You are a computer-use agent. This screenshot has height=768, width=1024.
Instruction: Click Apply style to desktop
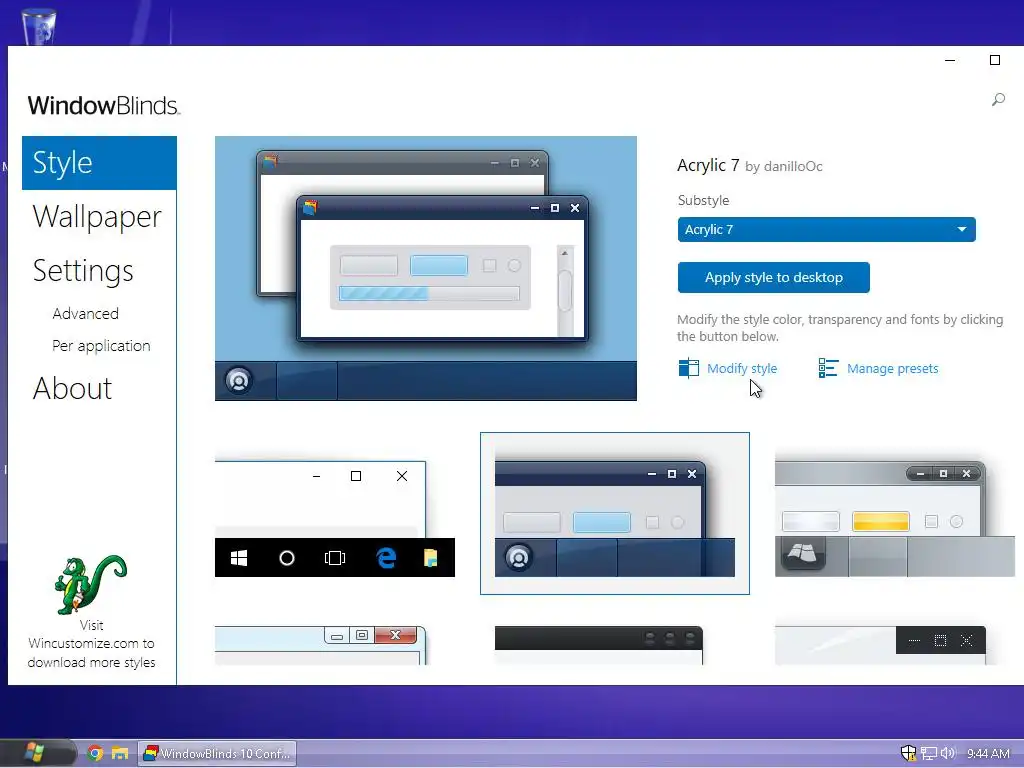[773, 278]
